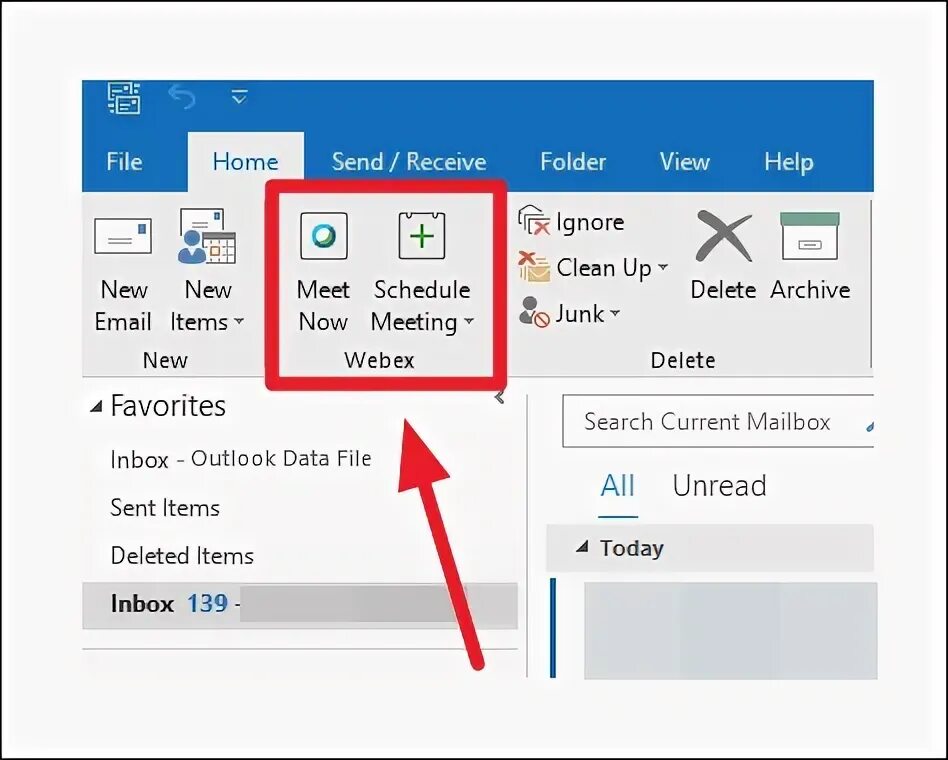948x760 pixels.
Task: Collapse the Favorites section triangle
Action: click(96, 407)
